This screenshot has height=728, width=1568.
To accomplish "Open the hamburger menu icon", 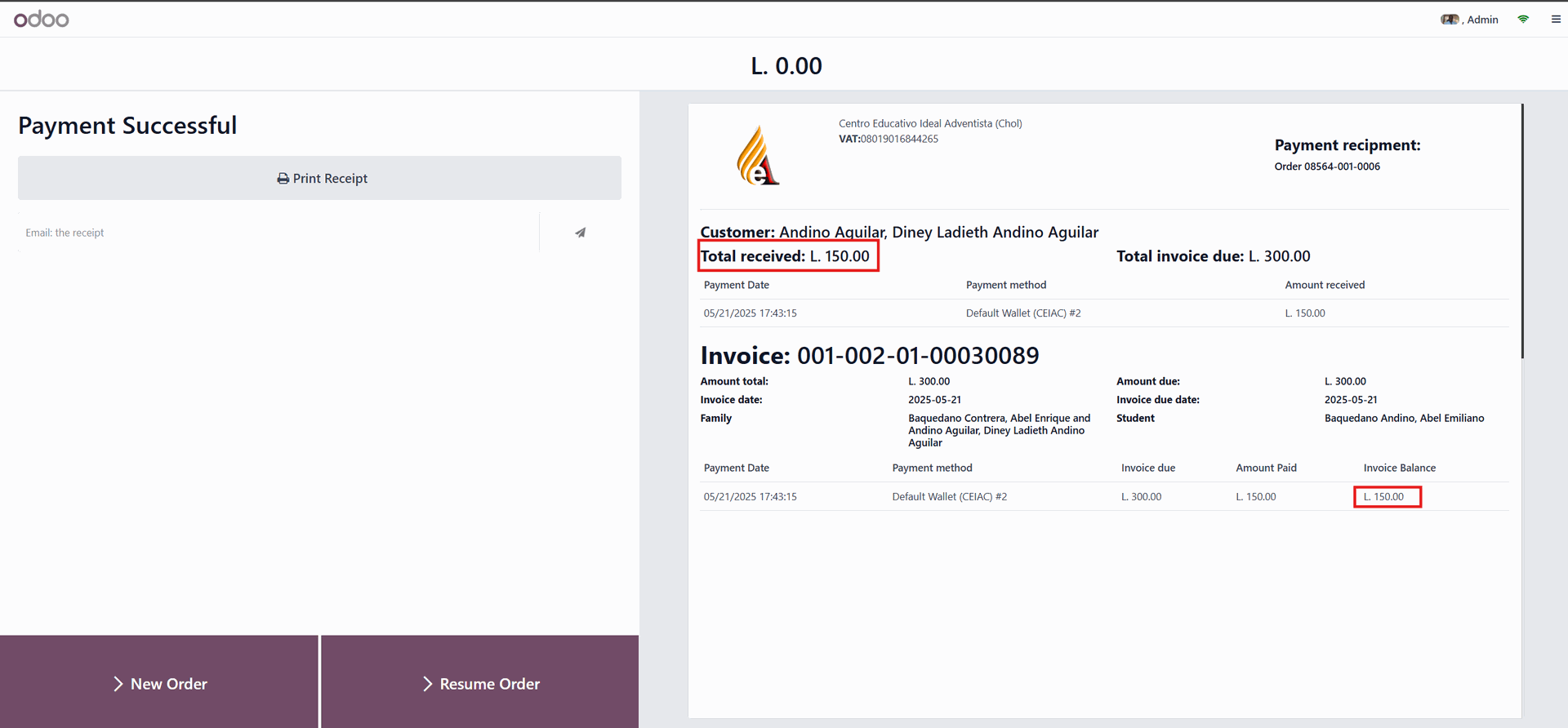I will (1556, 20).
